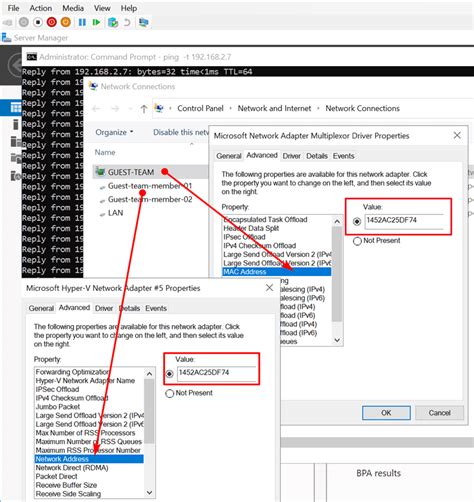Click up arrow of Hyper-V property list scrollbar
This screenshot has height=502, width=474.
(x=149, y=374)
